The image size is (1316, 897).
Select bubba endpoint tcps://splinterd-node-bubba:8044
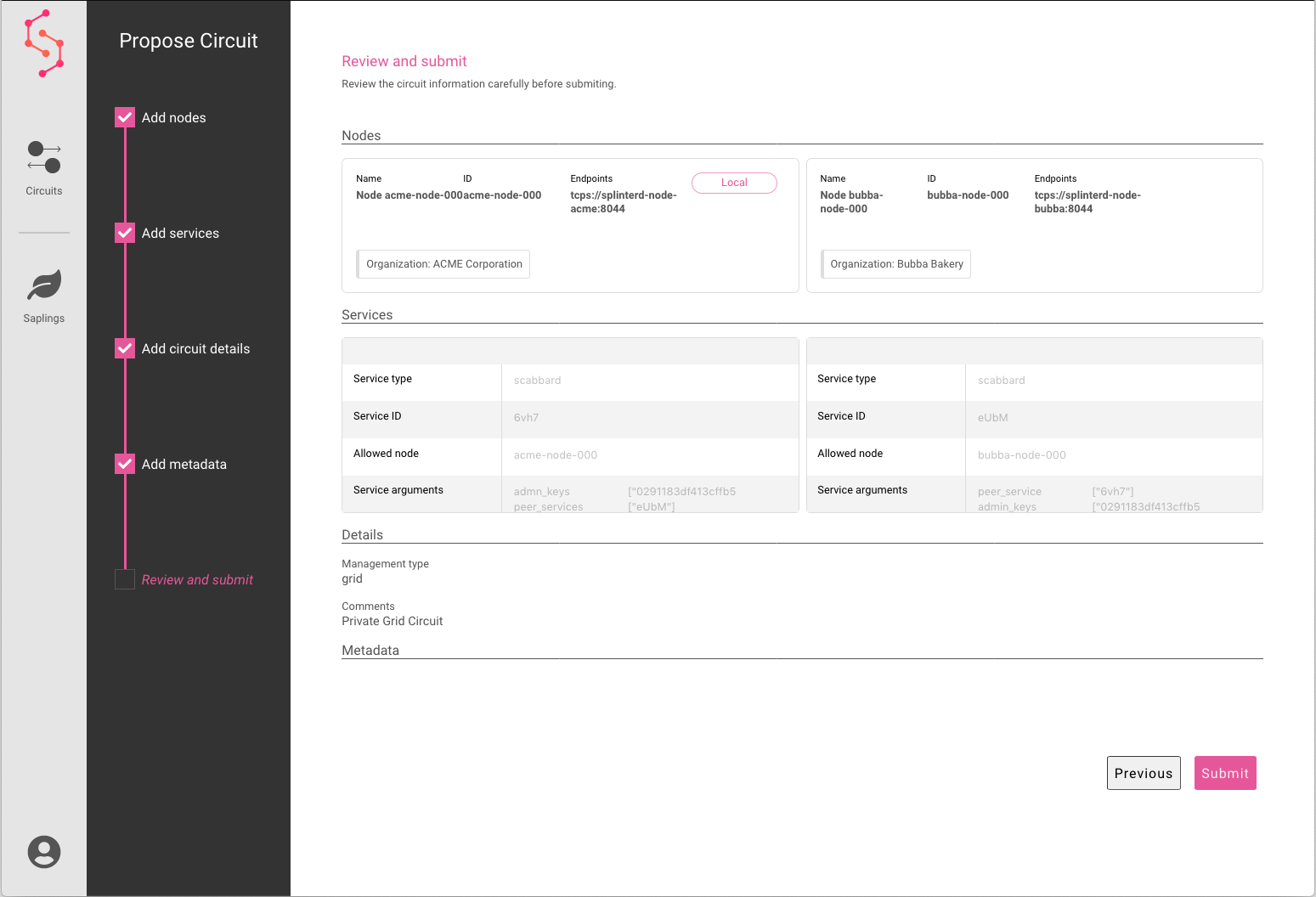(x=1087, y=202)
